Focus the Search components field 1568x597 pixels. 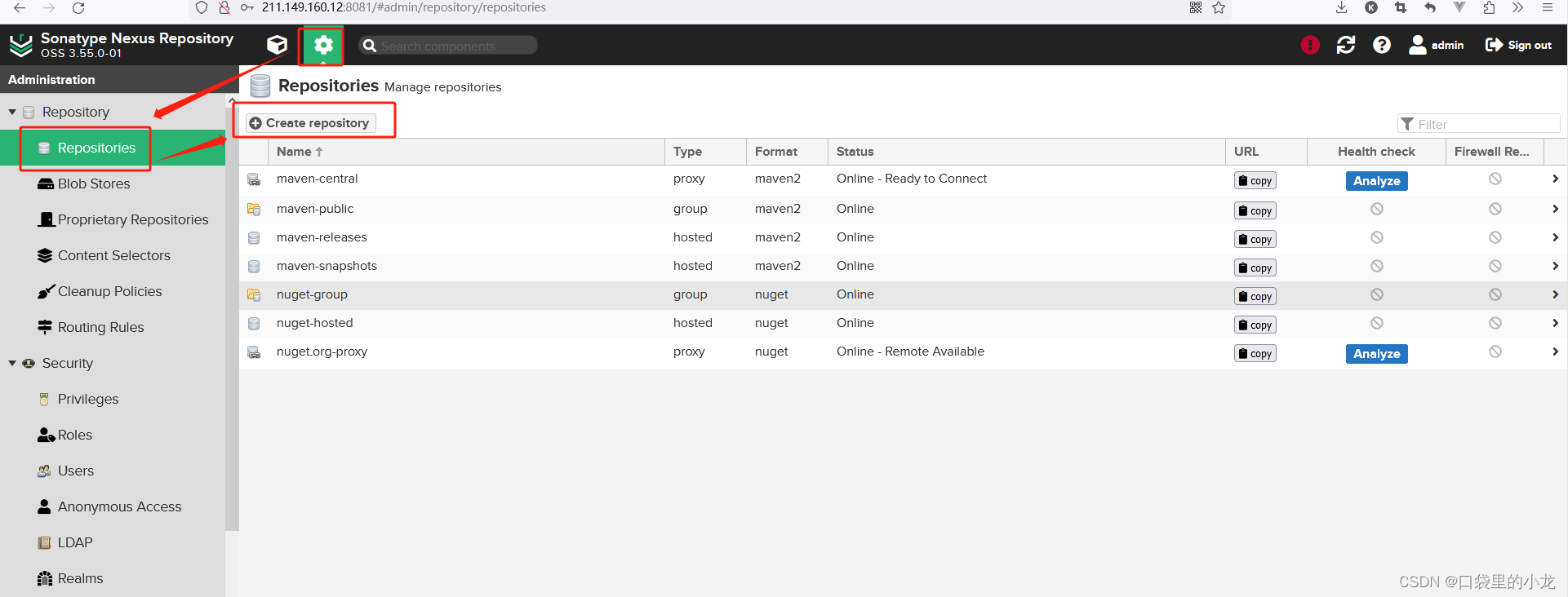click(x=448, y=46)
